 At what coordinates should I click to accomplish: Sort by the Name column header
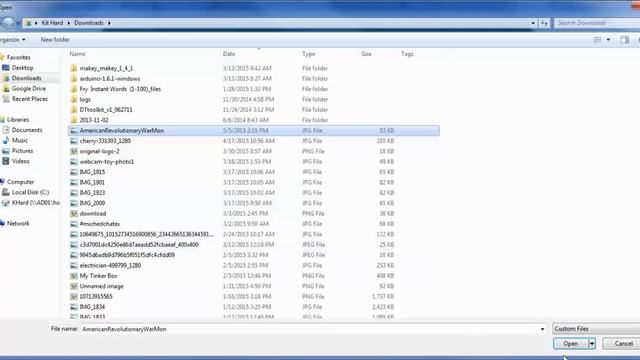(x=77, y=54)
